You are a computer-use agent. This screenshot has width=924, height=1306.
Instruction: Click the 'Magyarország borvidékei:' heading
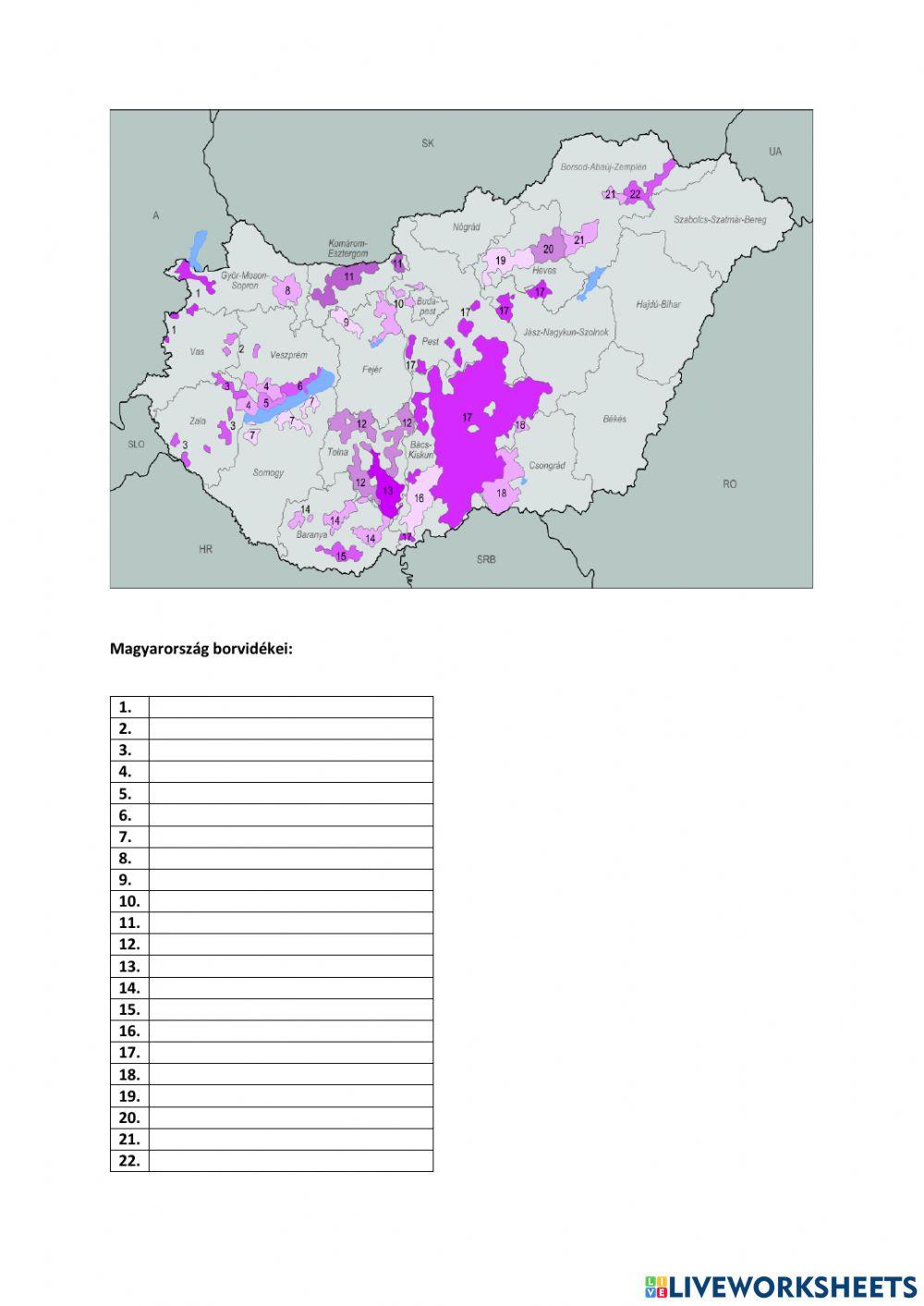pyautogui.click(x=201, y=649)
